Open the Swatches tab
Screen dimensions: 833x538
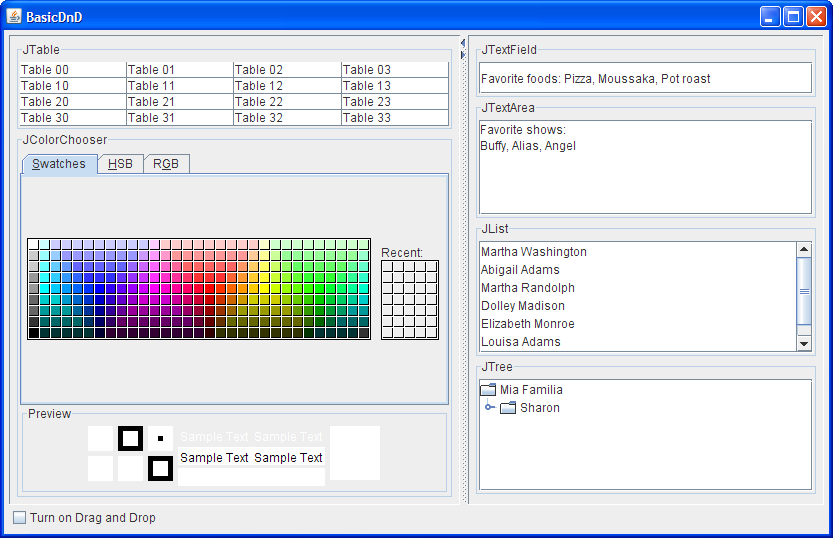coord(59,164)
